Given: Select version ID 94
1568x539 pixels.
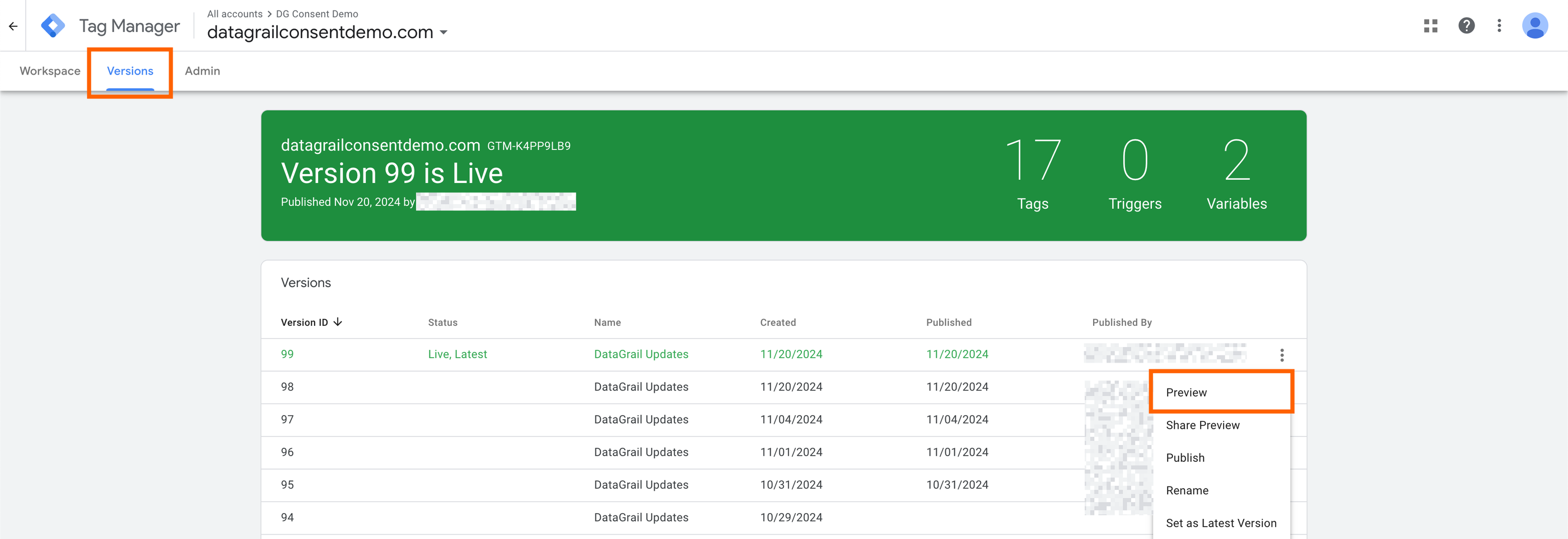Looking at the screenshot, I should 287,518.
